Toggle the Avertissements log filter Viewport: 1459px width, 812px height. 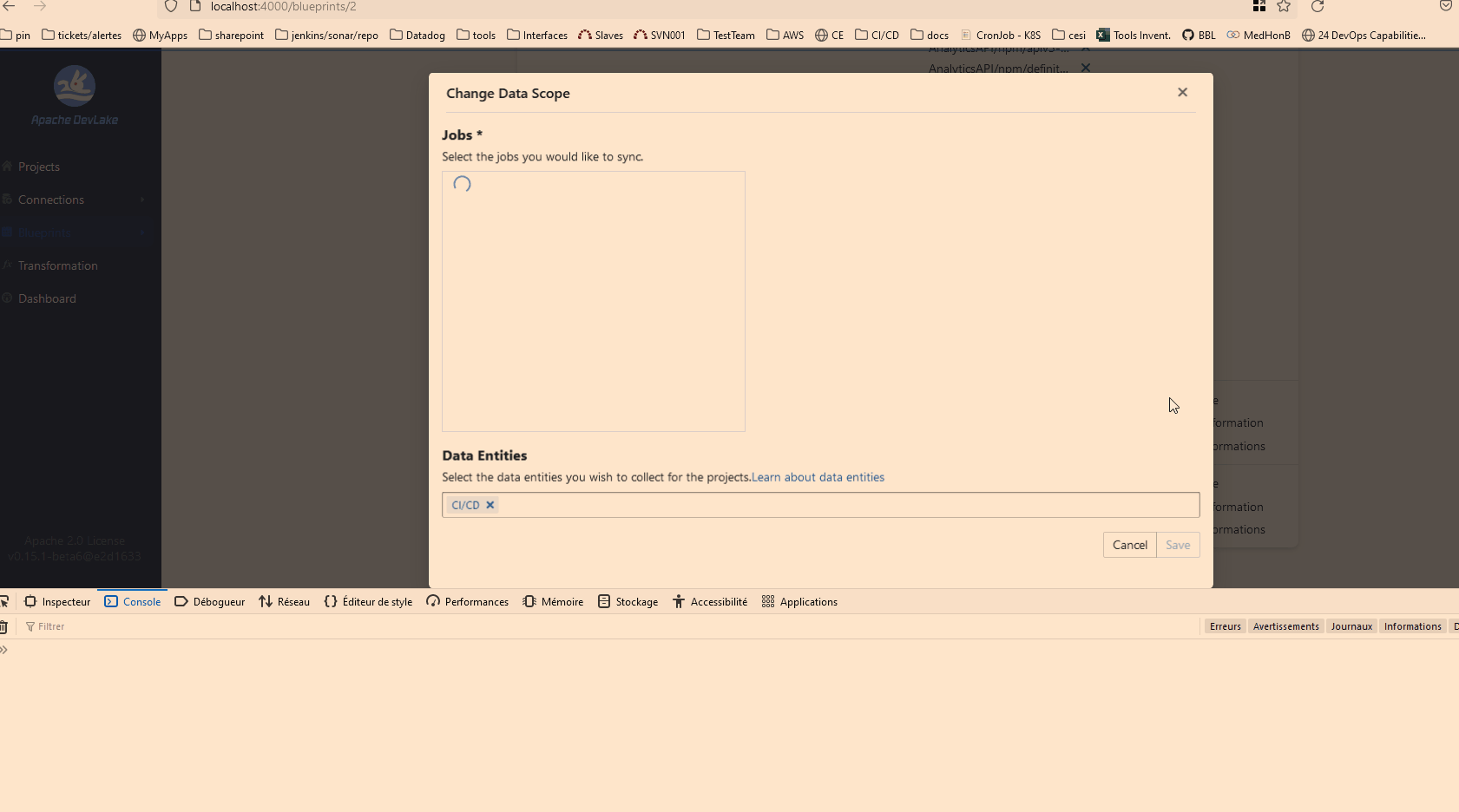coord(1285,626)
